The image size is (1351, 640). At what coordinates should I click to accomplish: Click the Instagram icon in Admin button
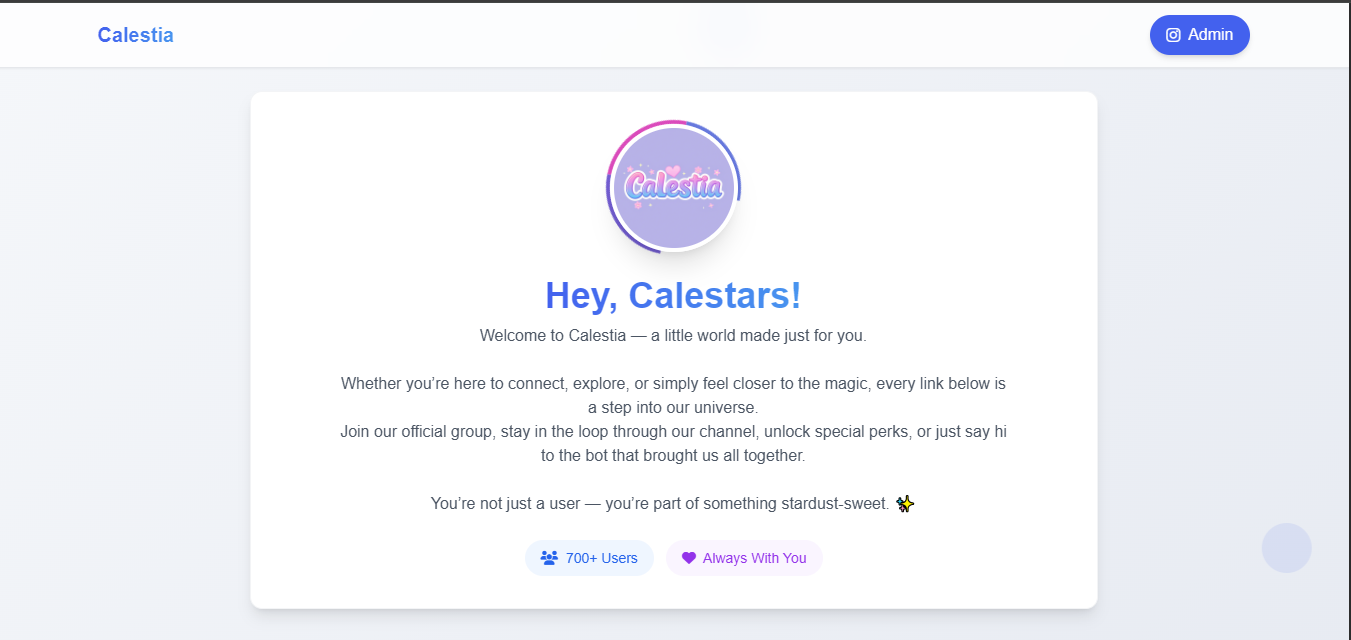click(x=1173, y=35)
